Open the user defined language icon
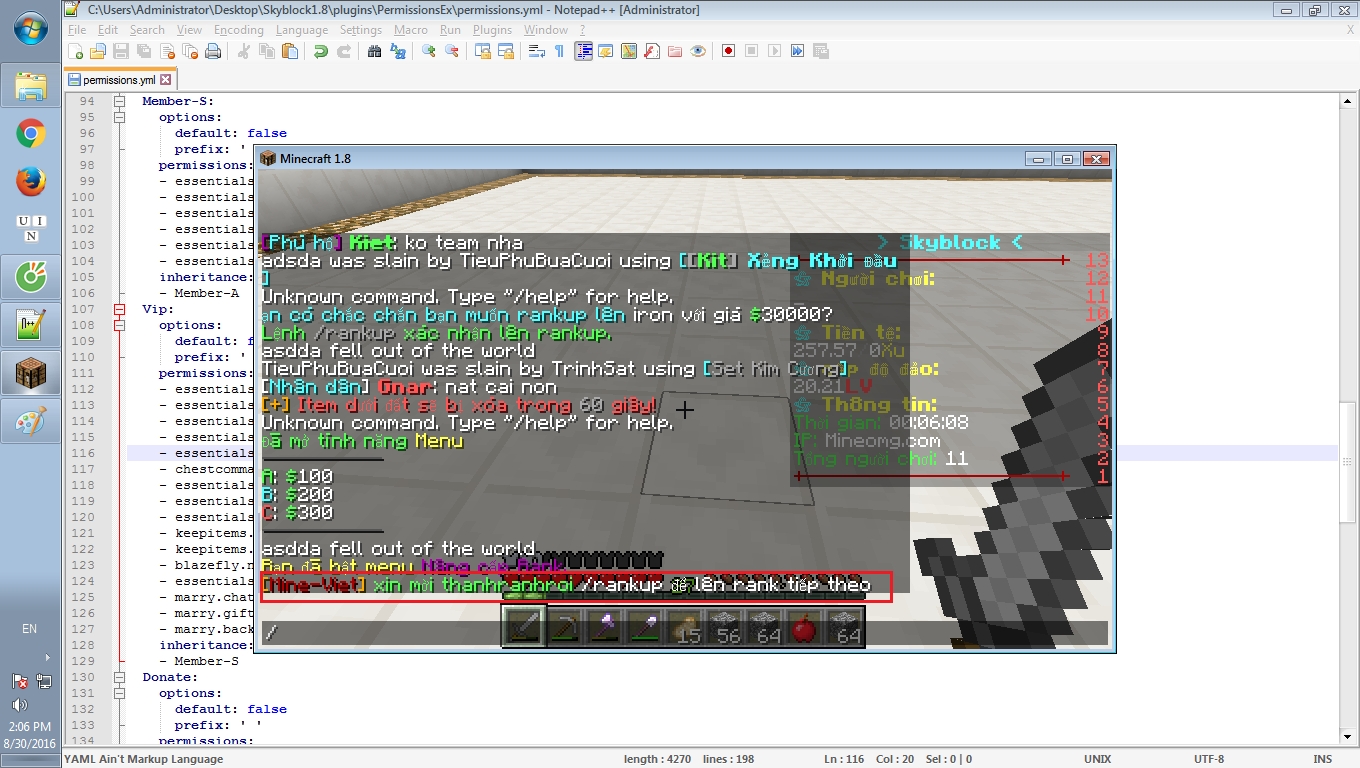 605,51
